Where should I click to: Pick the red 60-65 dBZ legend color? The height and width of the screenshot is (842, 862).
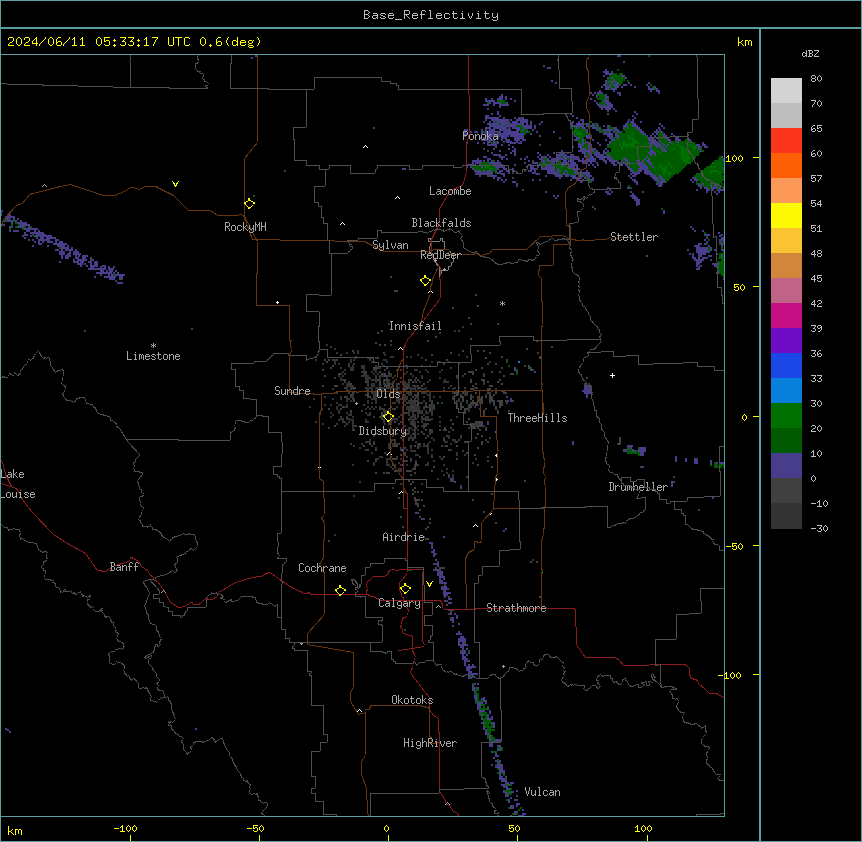pos(786,140)
